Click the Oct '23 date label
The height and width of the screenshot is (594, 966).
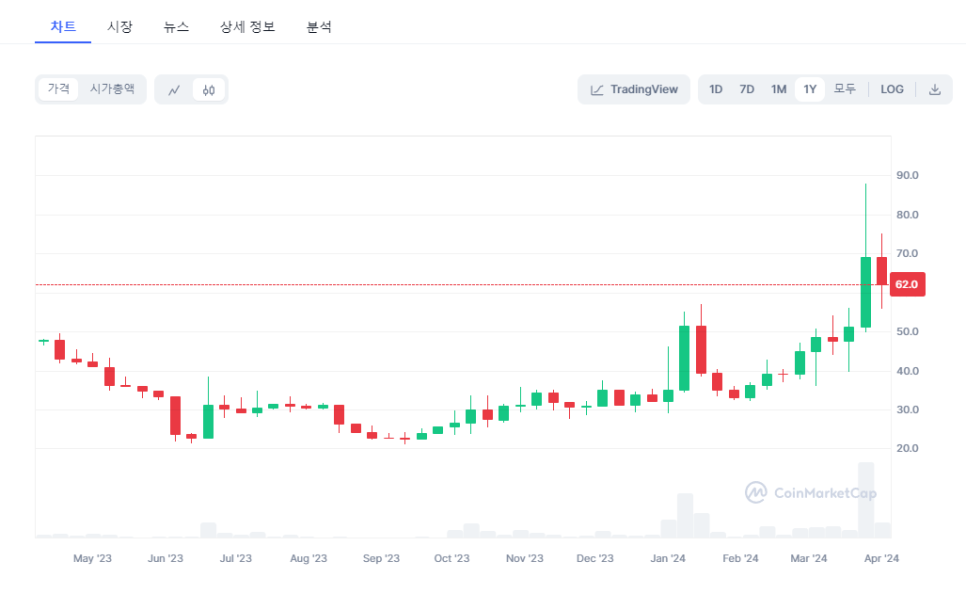(x=452, y=558)
